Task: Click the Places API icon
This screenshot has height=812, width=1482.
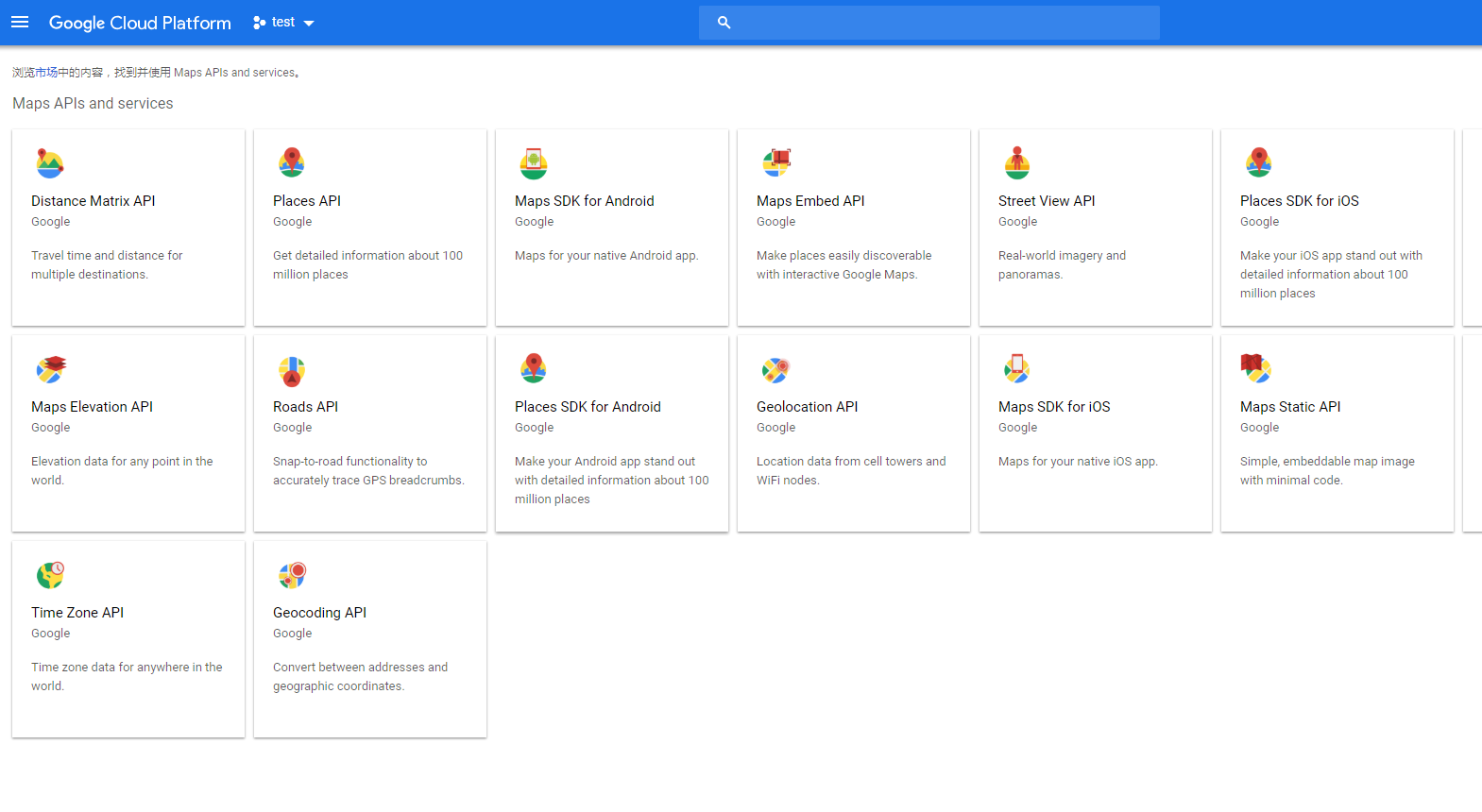Action: click(292, 162)
